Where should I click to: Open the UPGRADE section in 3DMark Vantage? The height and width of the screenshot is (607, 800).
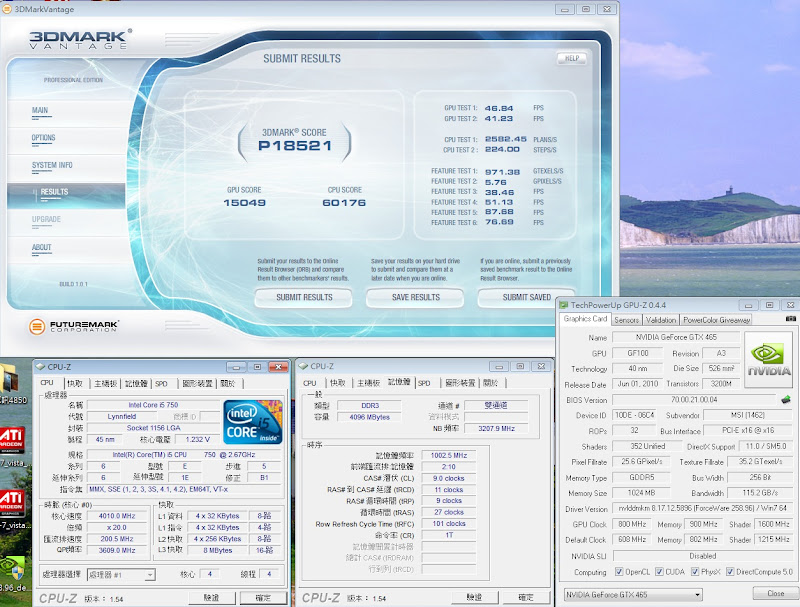(x=46, y=220)
